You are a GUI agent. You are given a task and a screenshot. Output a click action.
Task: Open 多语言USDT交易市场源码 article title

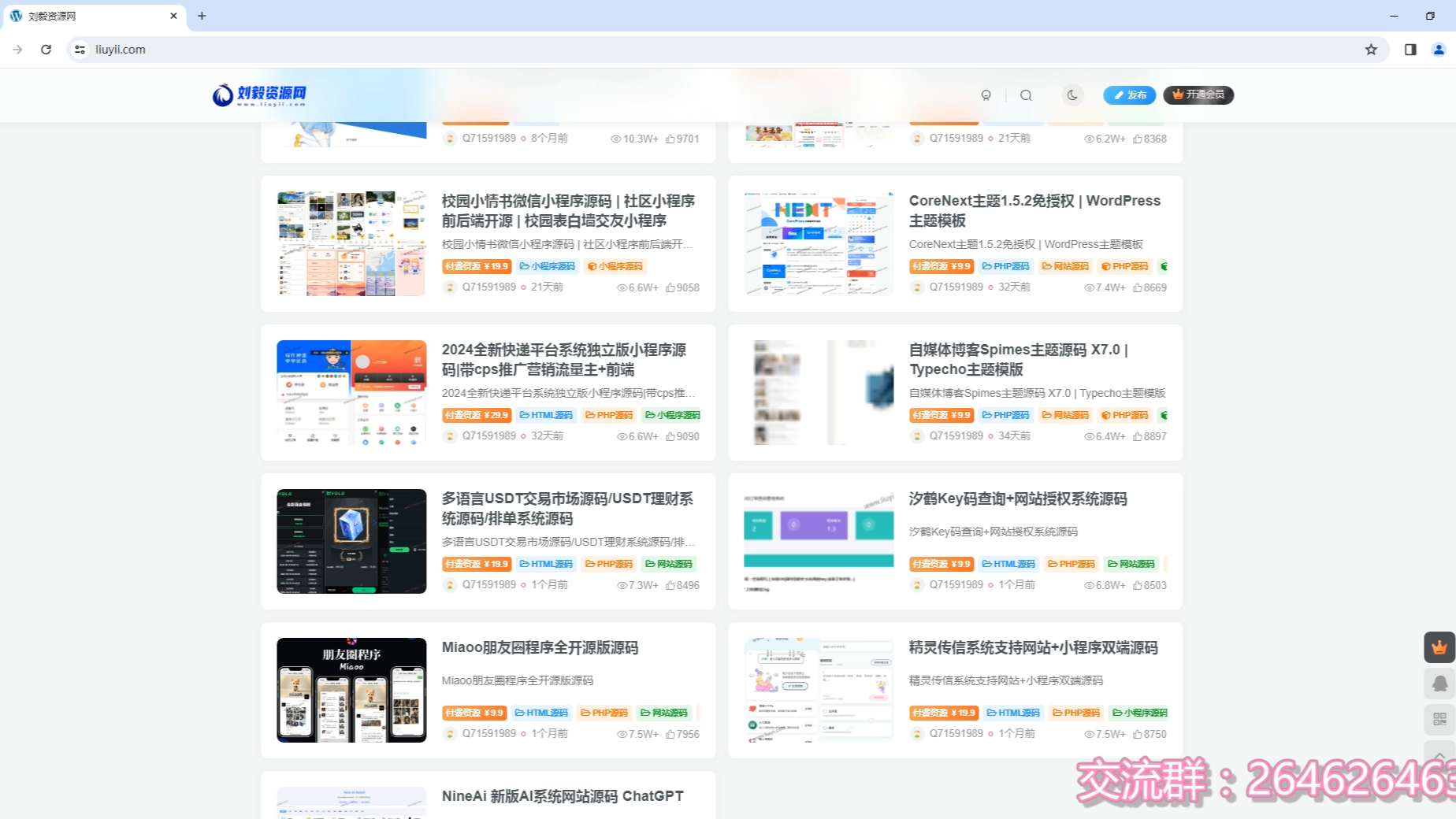tap(567, 508)
